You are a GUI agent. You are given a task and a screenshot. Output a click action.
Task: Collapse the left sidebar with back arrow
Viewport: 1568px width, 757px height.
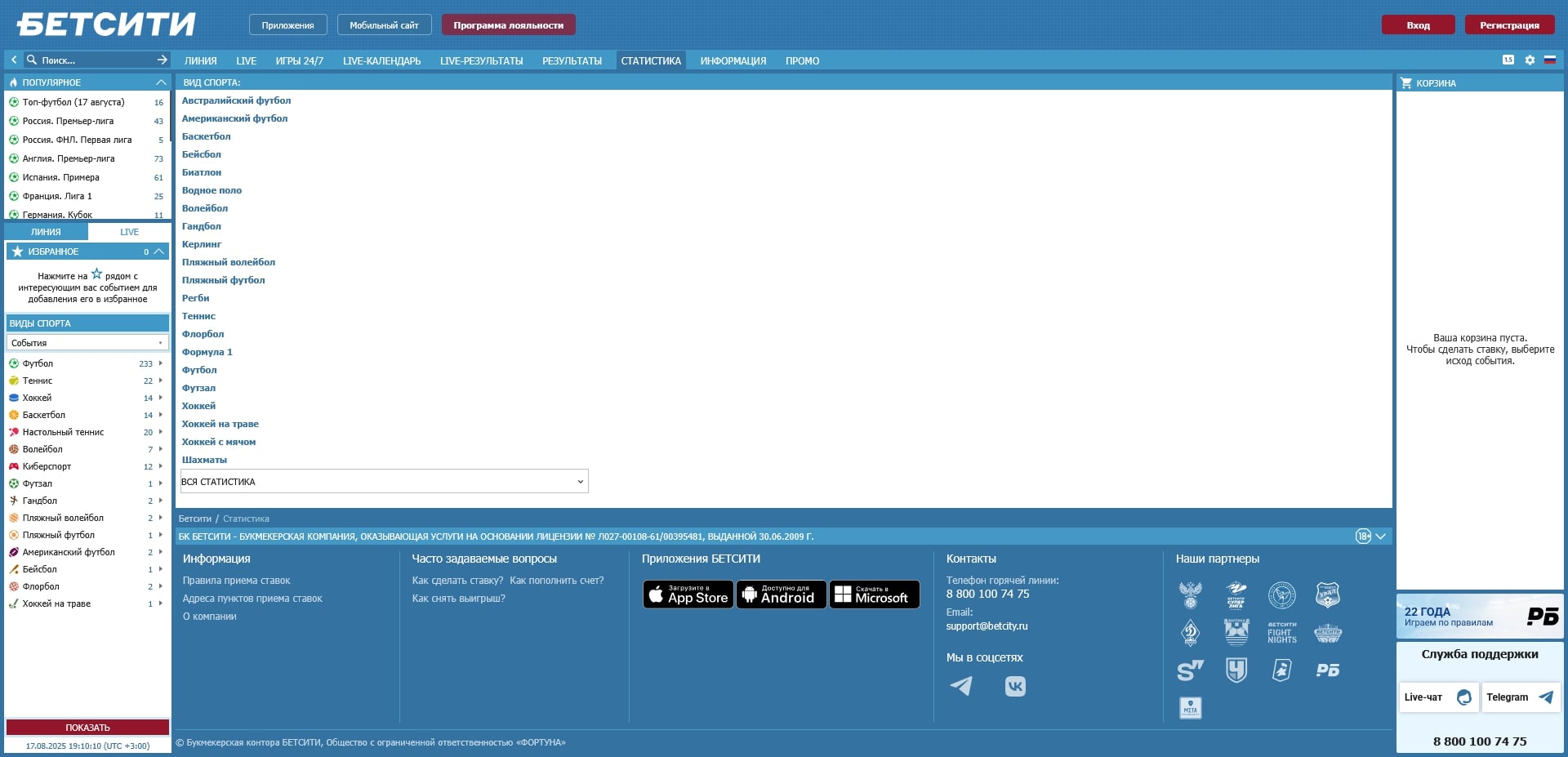14,60
